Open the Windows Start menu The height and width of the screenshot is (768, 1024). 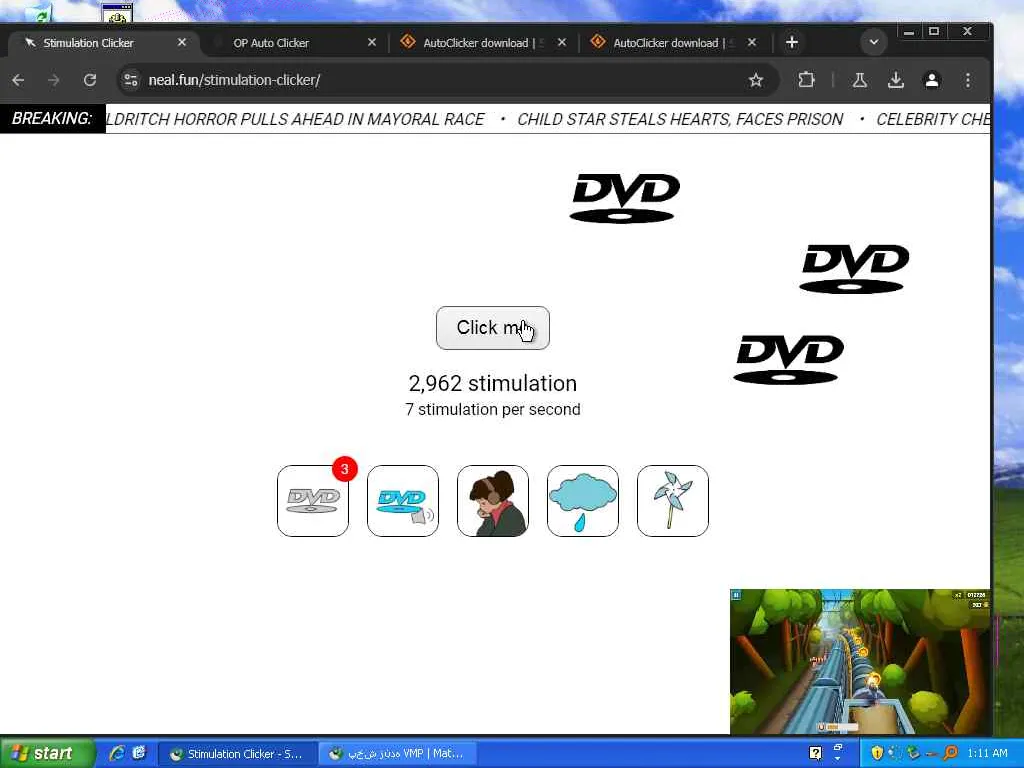(x=46, y=753)
